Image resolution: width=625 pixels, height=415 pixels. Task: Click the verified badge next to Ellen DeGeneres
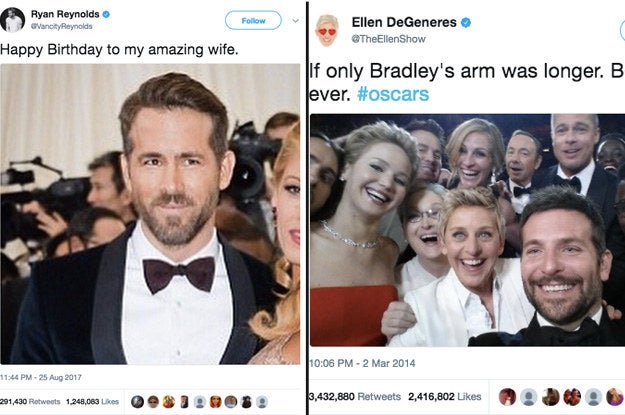coord(466,22)
